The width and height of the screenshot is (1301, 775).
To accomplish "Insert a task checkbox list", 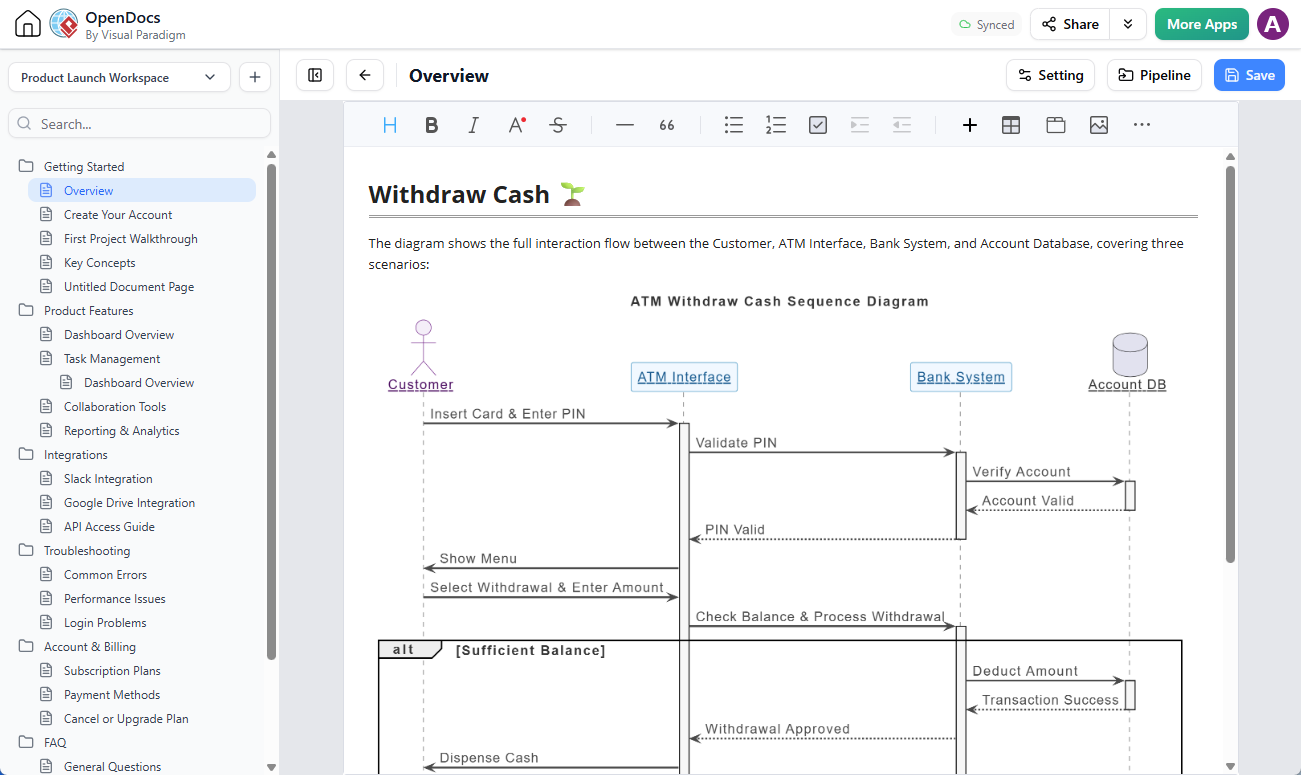I will [x=818, y=125].
